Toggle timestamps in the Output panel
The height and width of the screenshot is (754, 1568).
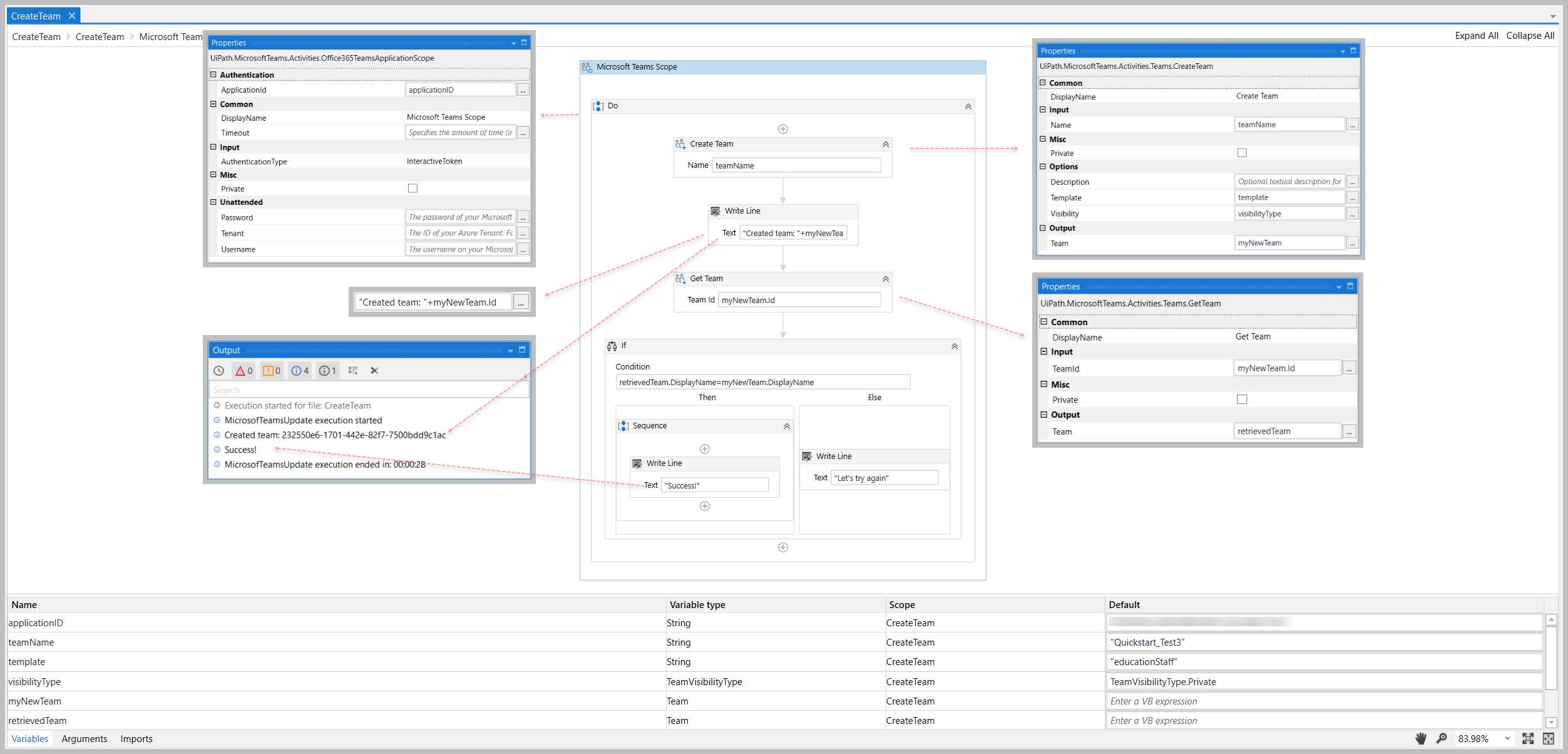coord(218,371)
